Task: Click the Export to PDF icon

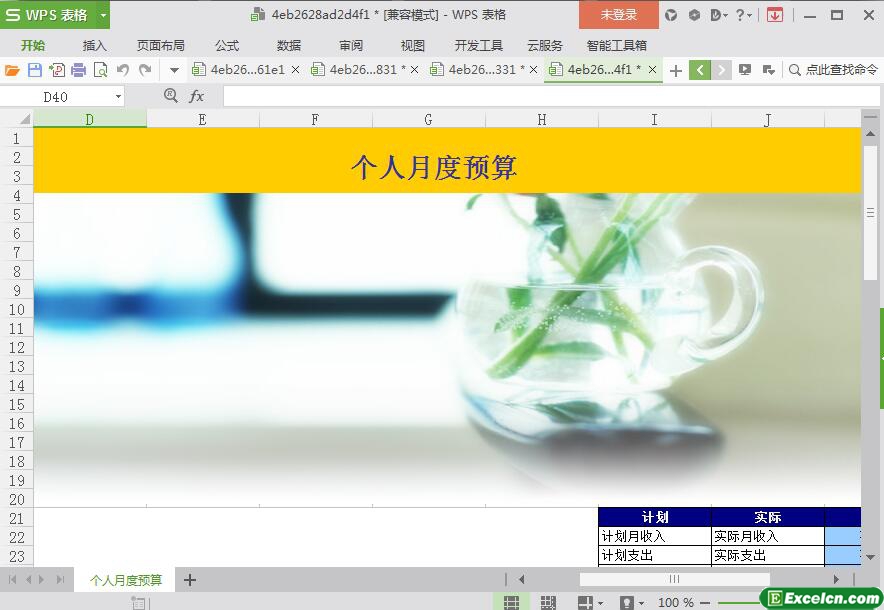Action: 56,70
